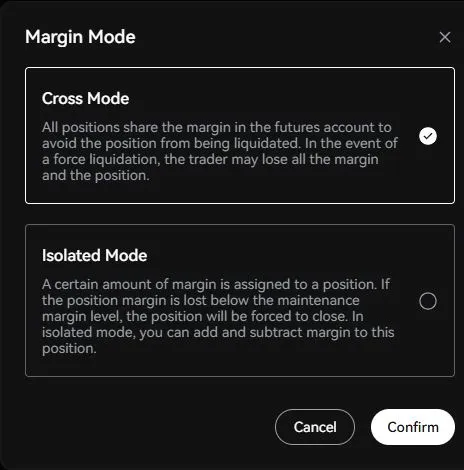Close the Margin Mode dialog with X
Image resolution: width=464 pixels, height=470 pixels.
(x=445, y=37)
